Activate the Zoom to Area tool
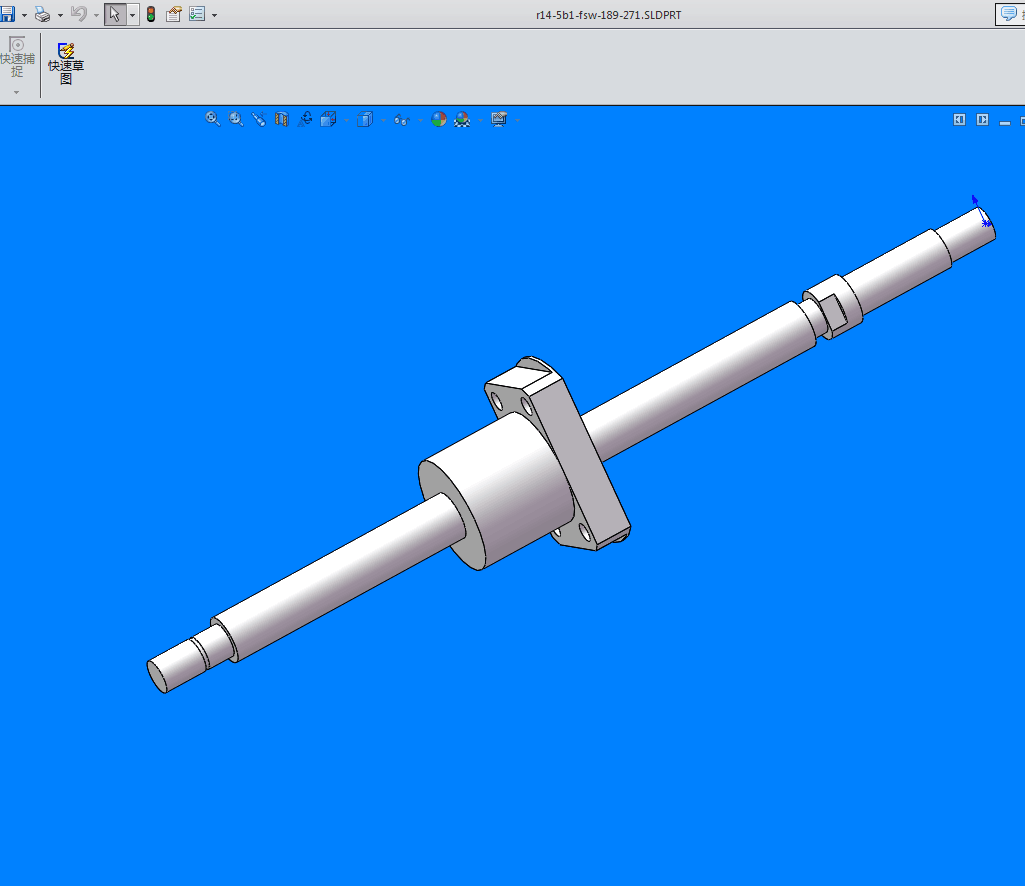The image size is (1025, 886). (x=235, y=119)
